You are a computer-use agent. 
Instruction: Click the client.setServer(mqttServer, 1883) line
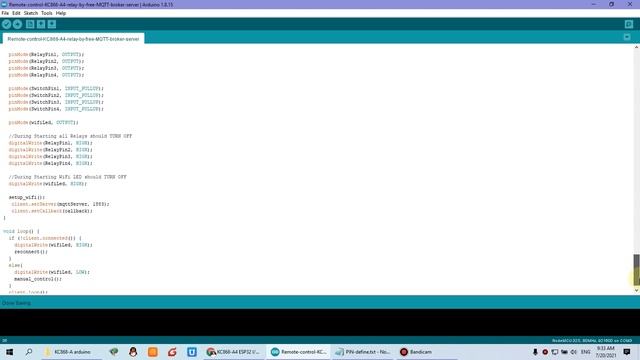click(x=60, y=204)
